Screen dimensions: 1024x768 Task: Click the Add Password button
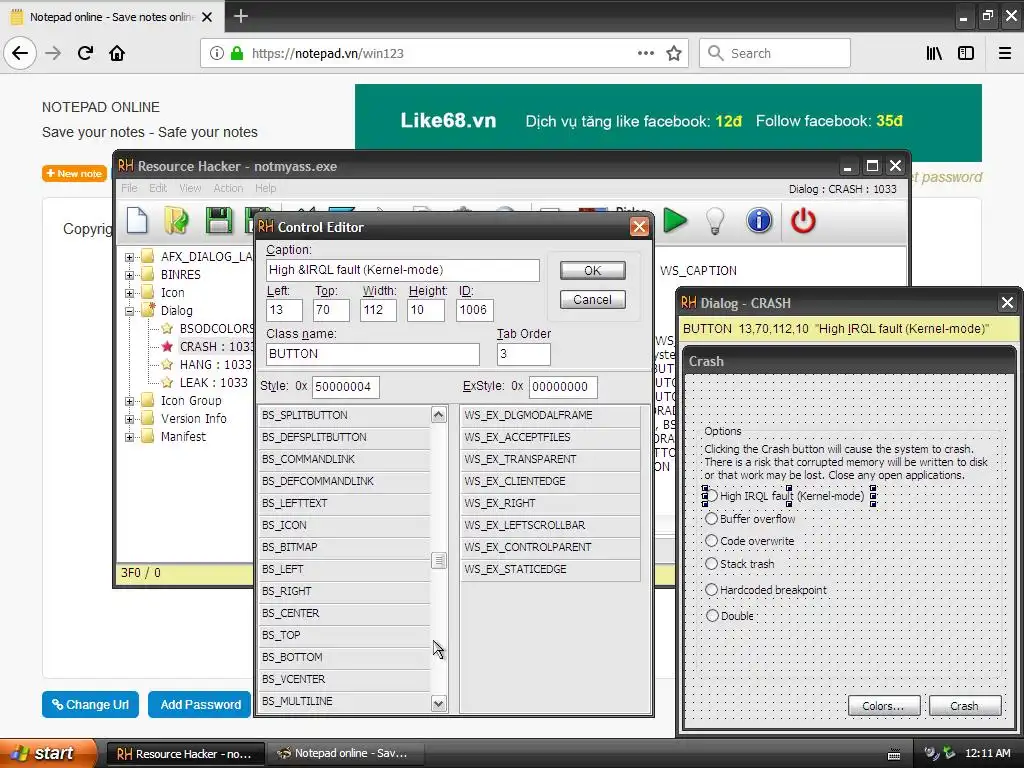(200, 705)
